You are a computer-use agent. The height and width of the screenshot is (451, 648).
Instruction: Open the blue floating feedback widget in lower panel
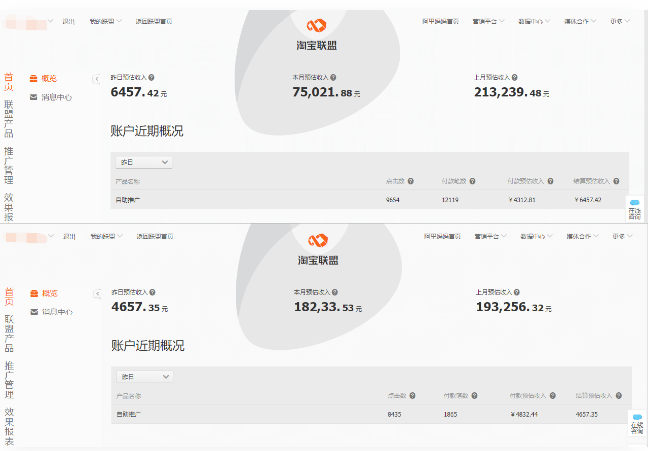click(636, 422)
